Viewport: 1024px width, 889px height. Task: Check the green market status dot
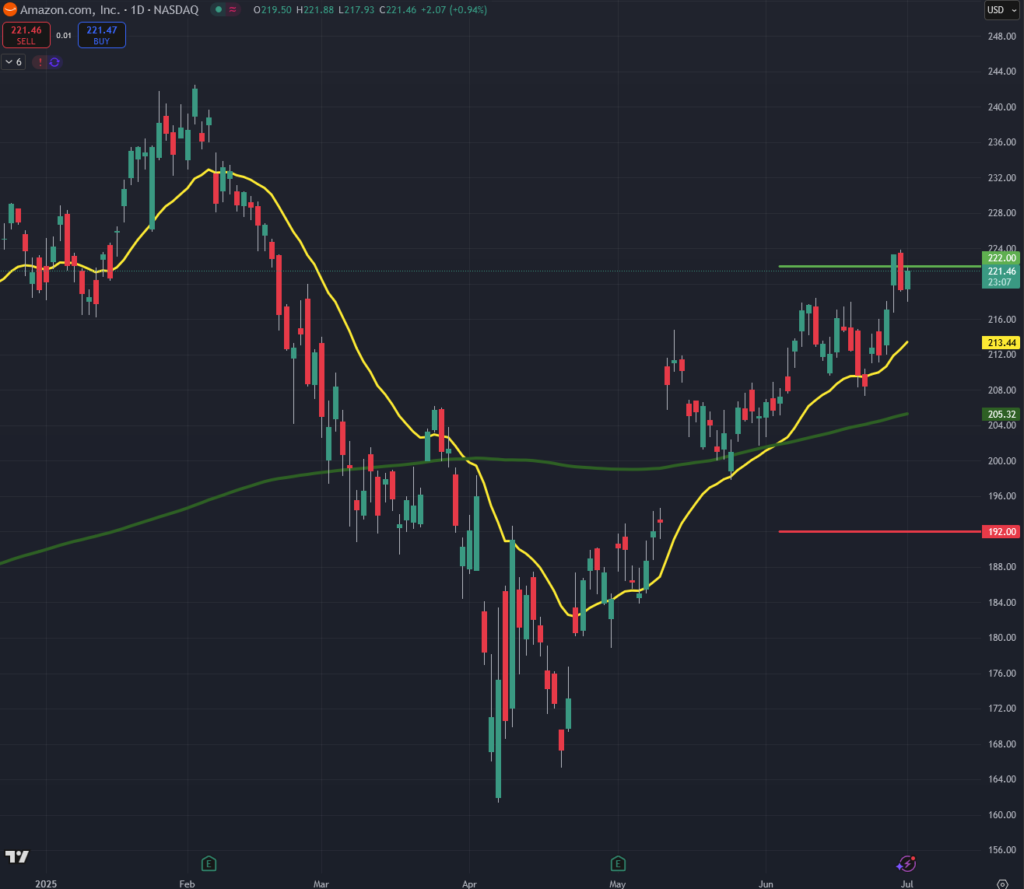point(219,10)
